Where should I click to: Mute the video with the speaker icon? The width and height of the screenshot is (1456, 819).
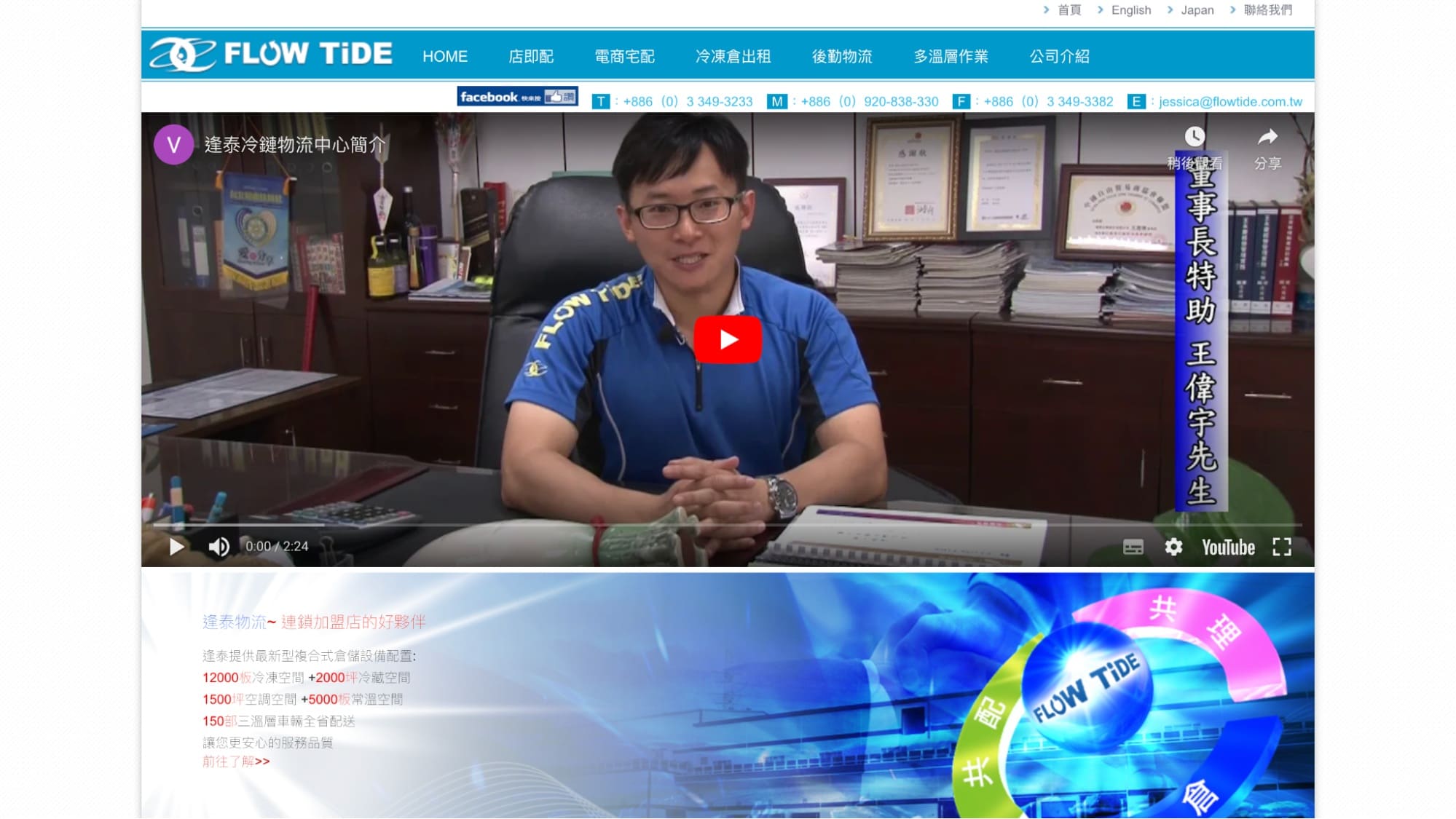point(219,546)
